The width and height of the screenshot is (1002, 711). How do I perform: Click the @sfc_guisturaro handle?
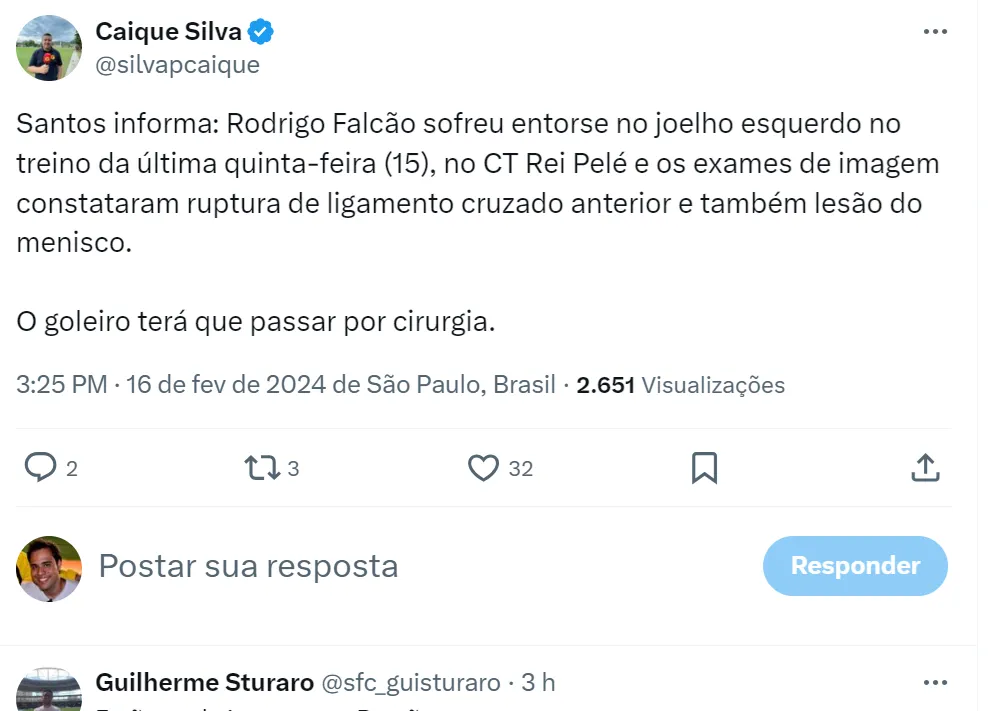[410, 683]
